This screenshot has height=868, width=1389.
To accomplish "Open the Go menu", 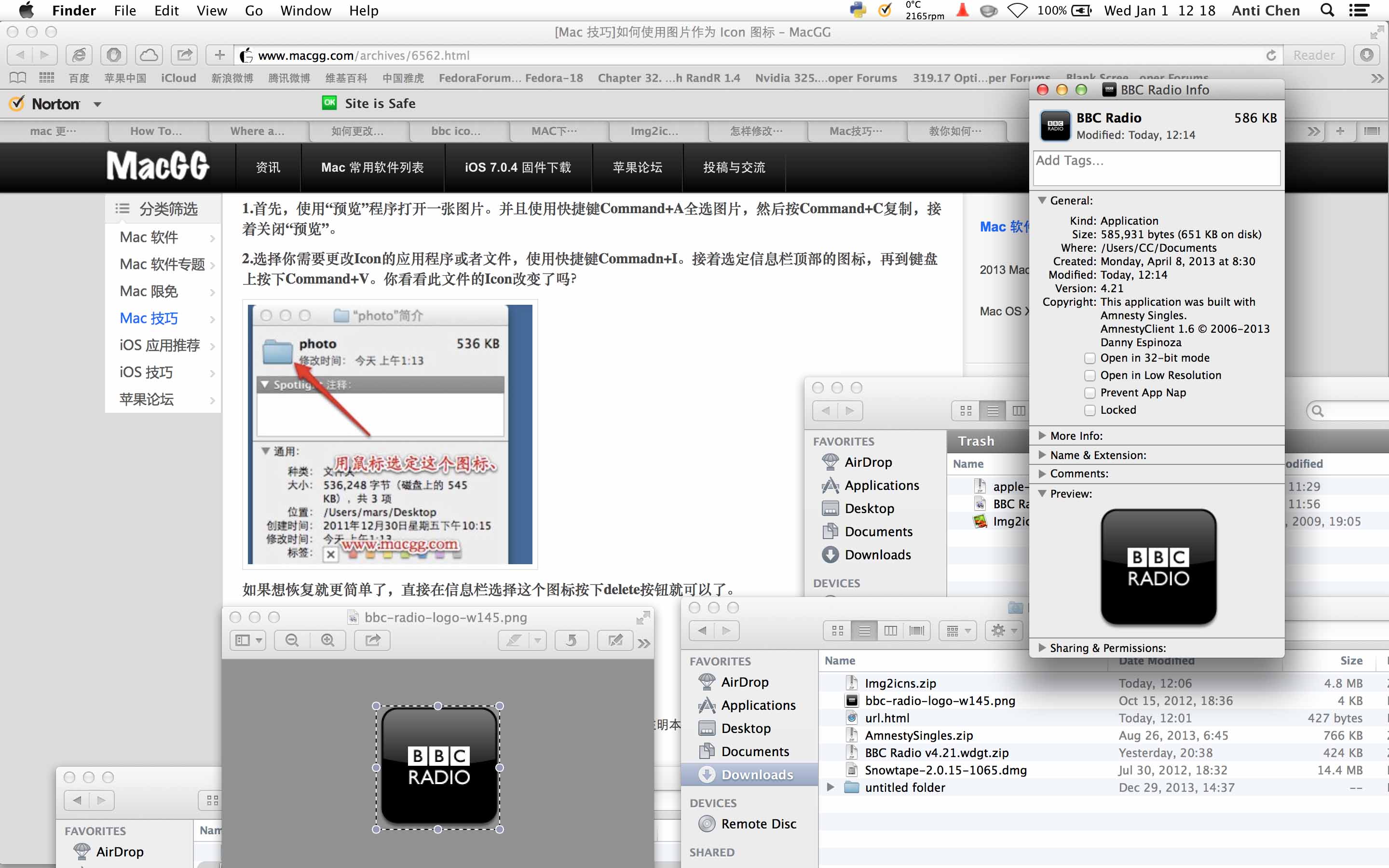I will [x=254, y=10].
